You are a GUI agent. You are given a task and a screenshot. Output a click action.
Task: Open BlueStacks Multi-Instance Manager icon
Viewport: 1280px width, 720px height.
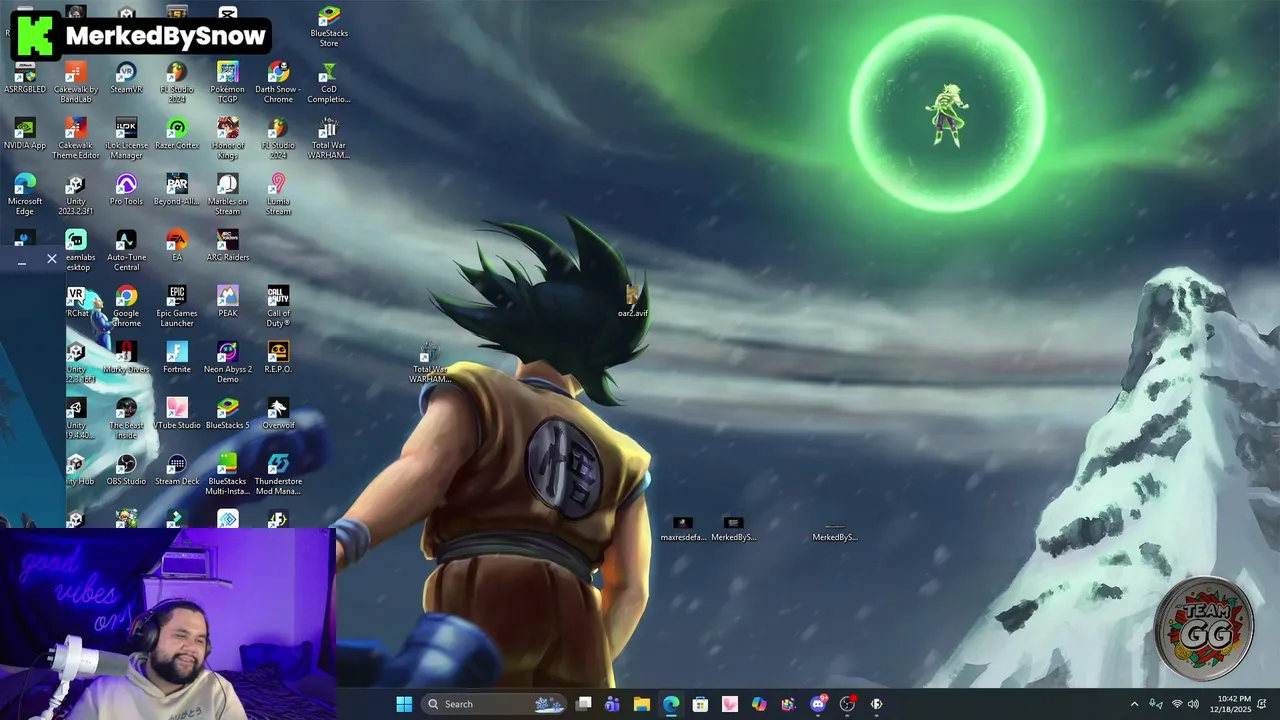[227, 475]
